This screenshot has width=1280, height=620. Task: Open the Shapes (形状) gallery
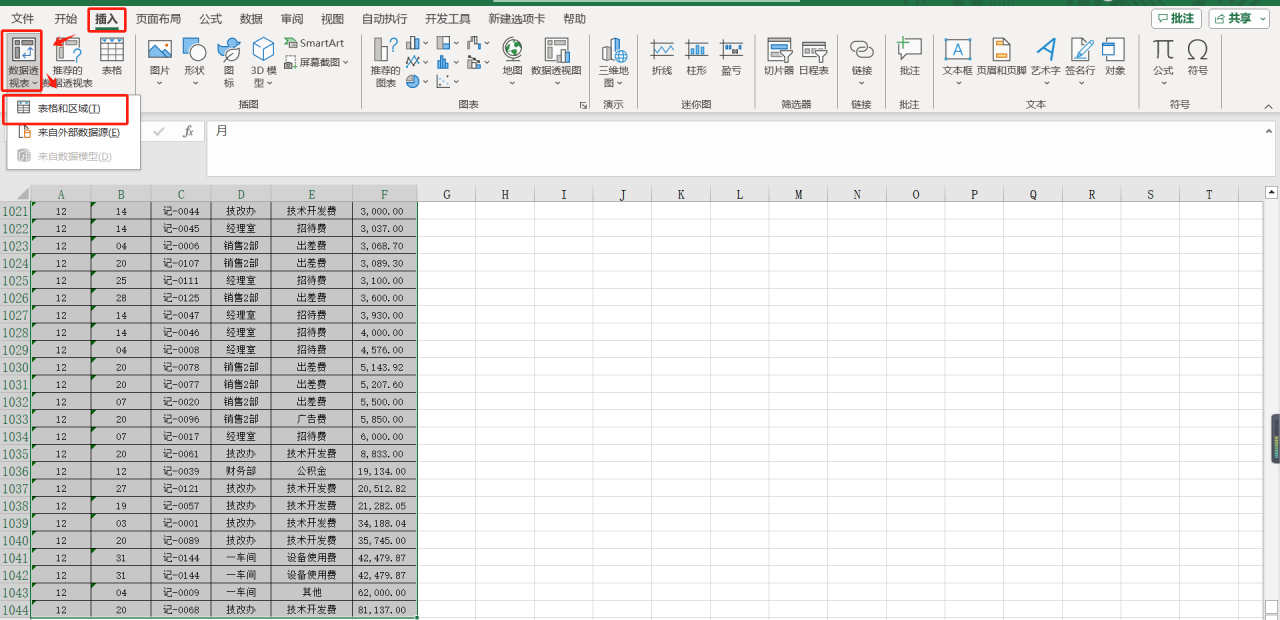coord(194,63)
